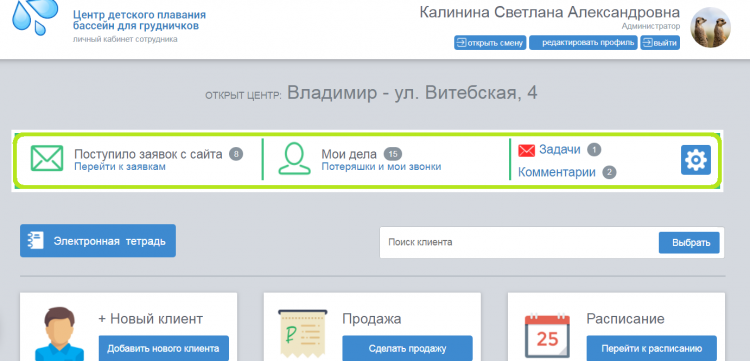Open the green envelope requests icon
Screen dimensions: 750x361
pyautogui.click(x=47, y=158)
